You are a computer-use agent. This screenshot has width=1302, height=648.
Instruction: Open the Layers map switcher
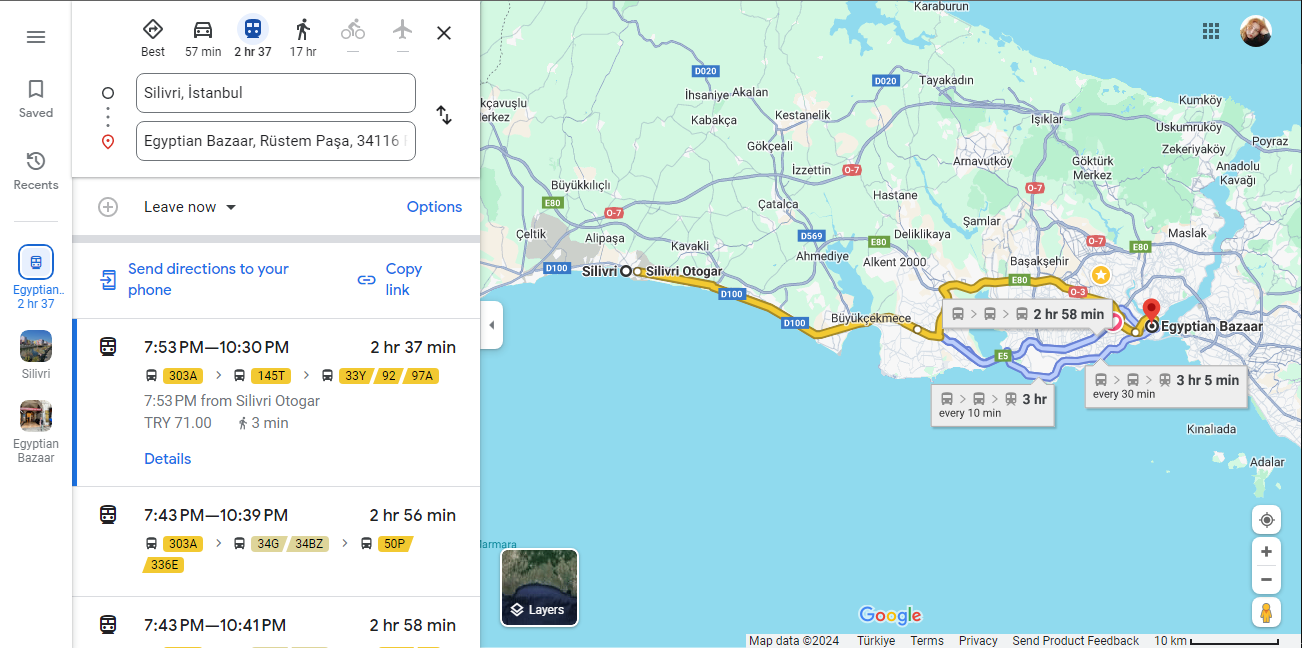pos(539,587)
